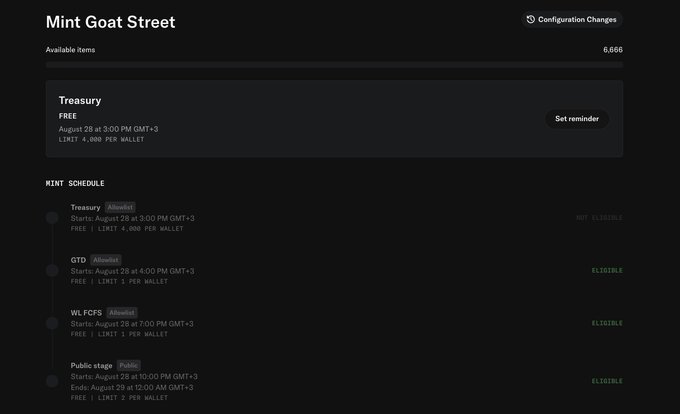The width and height of the screenshot is (680, 414).
Task: Click Public stage start time 10:00 PM
Action: click(x=134, y=377)
